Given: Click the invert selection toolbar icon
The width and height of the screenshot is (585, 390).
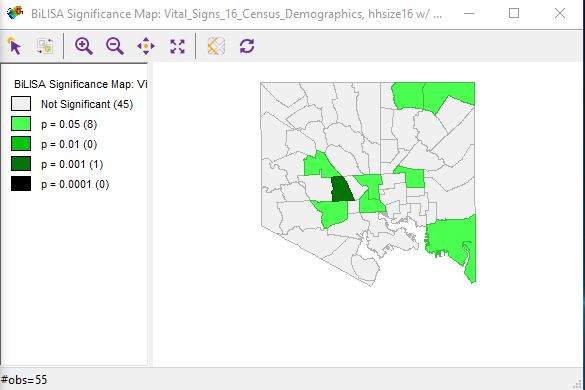Looking at the screenshot, I should (x=45, y=46).
